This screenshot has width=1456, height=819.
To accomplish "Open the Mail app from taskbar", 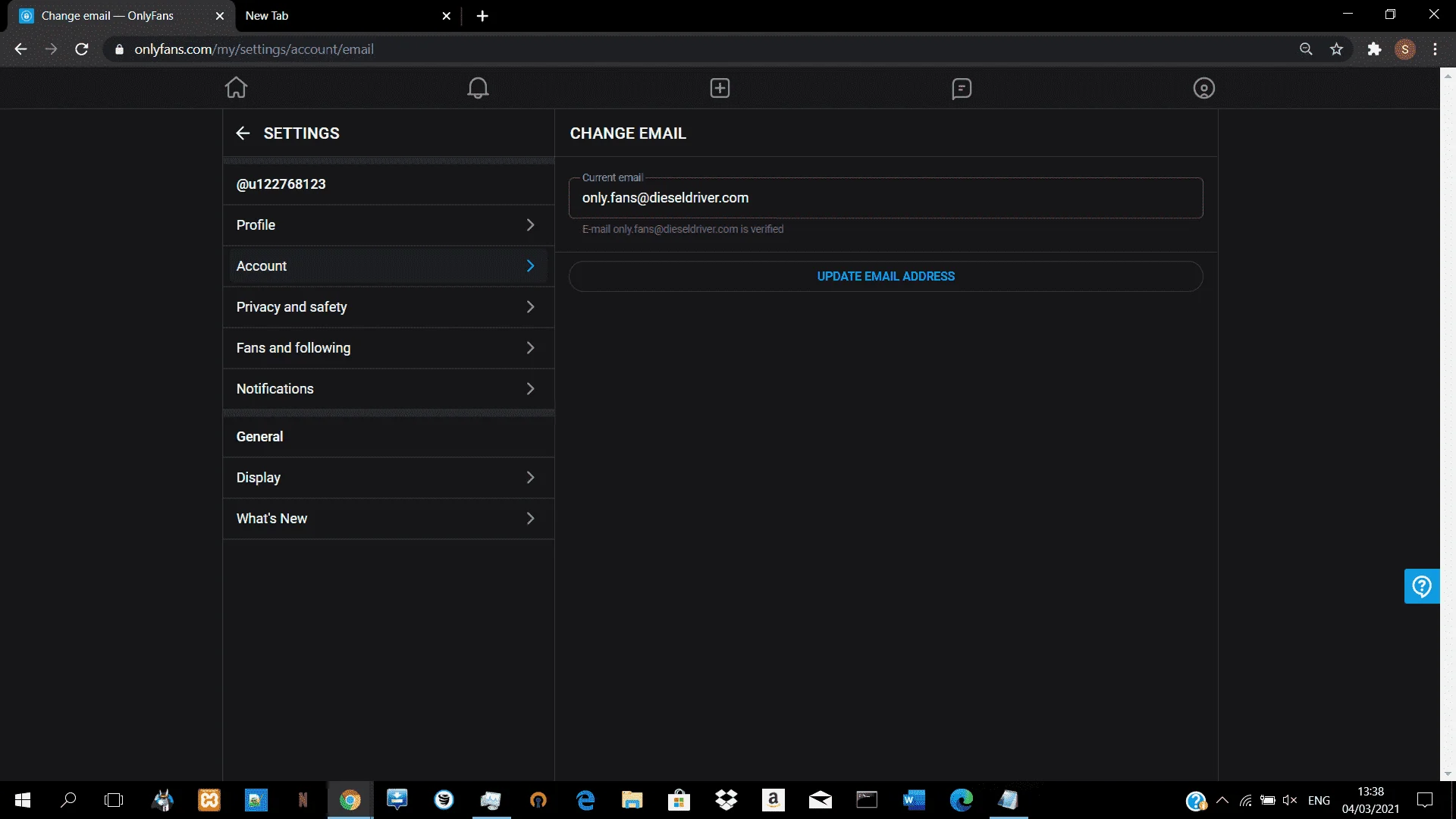I will (820, 800).
